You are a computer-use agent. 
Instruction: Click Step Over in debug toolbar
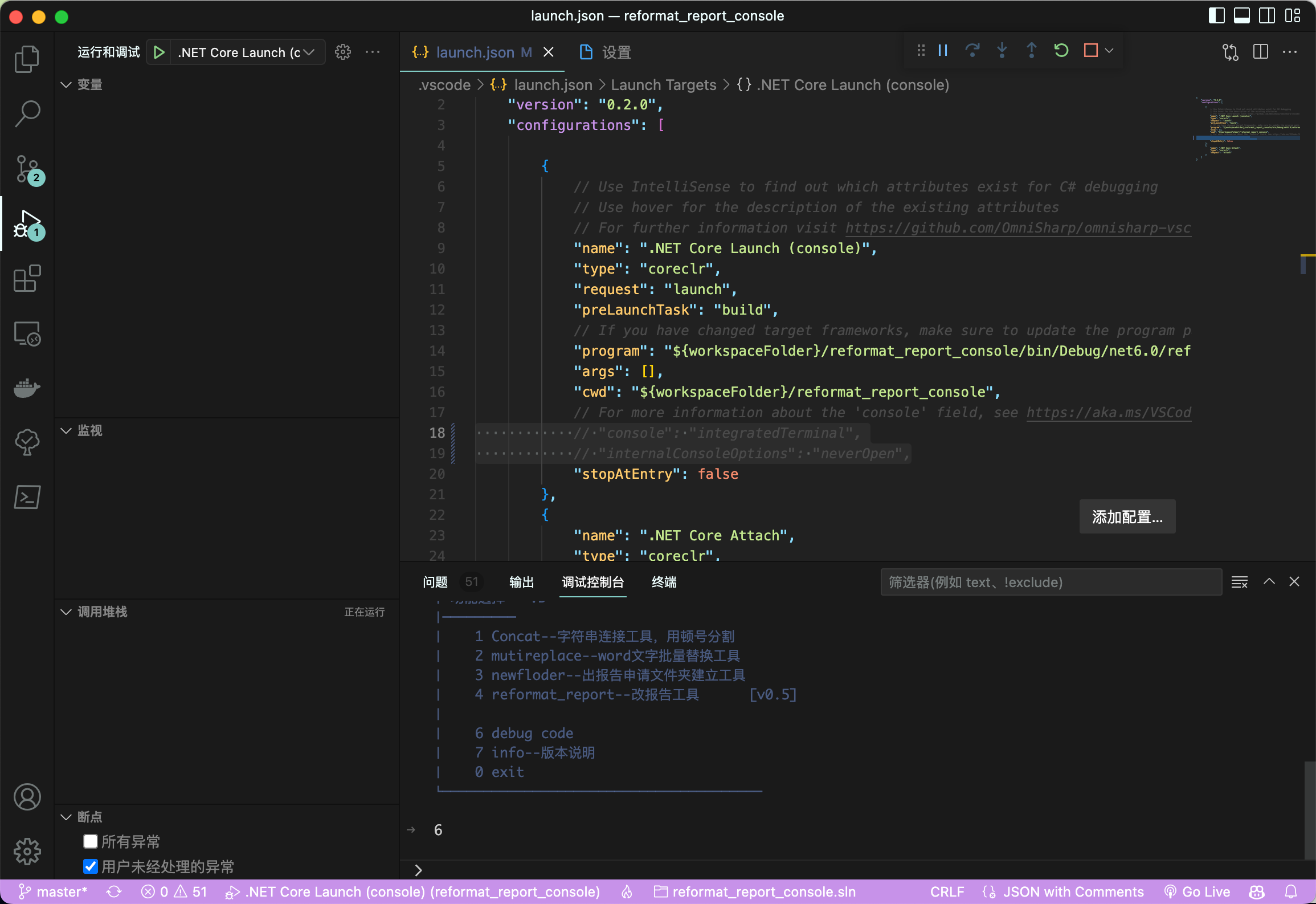pos(972,51)
